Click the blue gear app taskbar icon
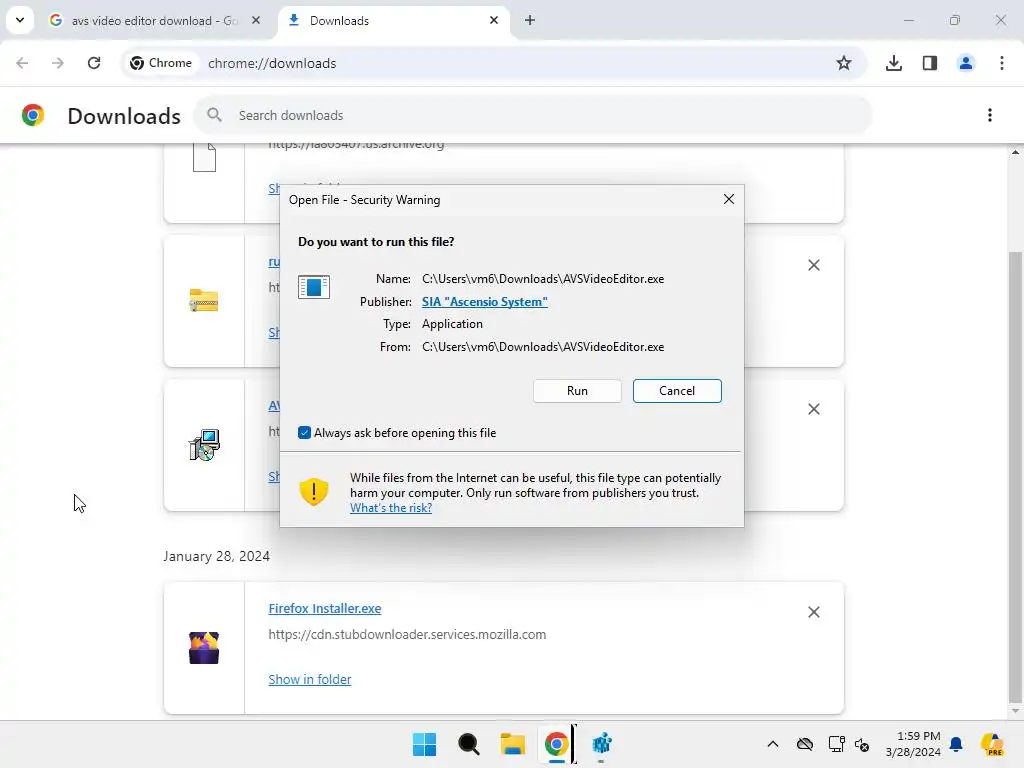This screenshot has width=1024, height=768. (601, 744)
